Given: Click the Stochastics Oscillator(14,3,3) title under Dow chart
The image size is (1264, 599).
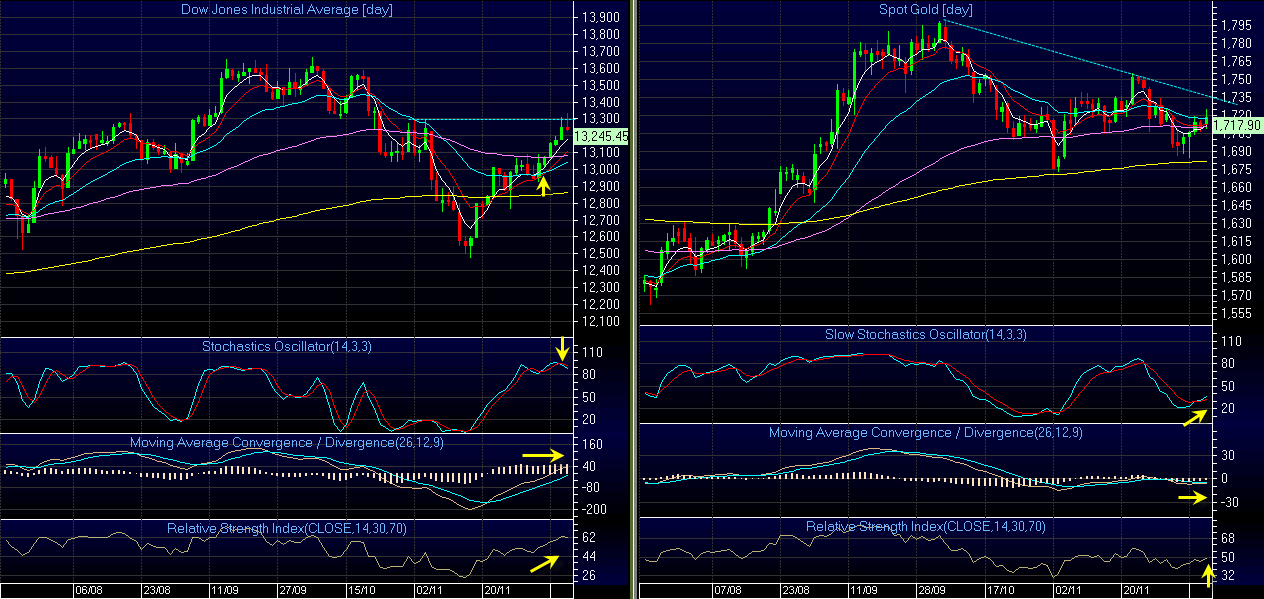Looking at the screenshot, I should [285, 346].
